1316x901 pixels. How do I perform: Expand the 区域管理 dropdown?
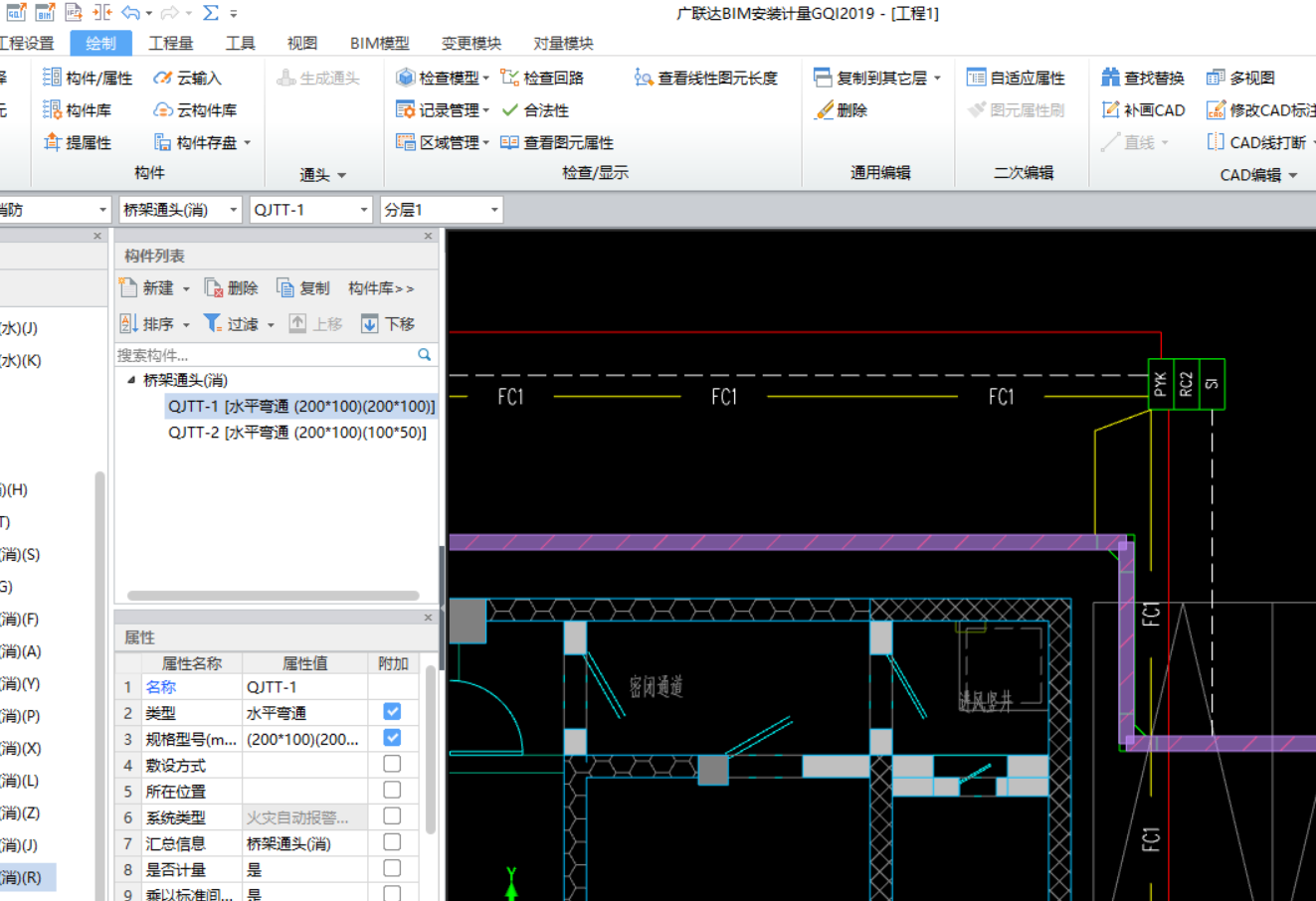pyautogui.click(x=486, y=144)
